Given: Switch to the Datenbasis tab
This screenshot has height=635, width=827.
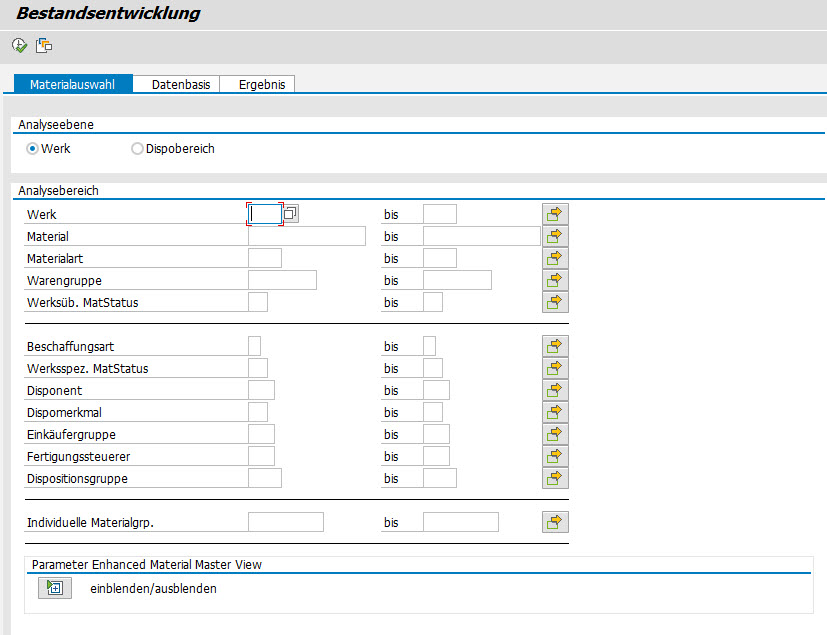Looking at the screenshot, I should 177,84.
